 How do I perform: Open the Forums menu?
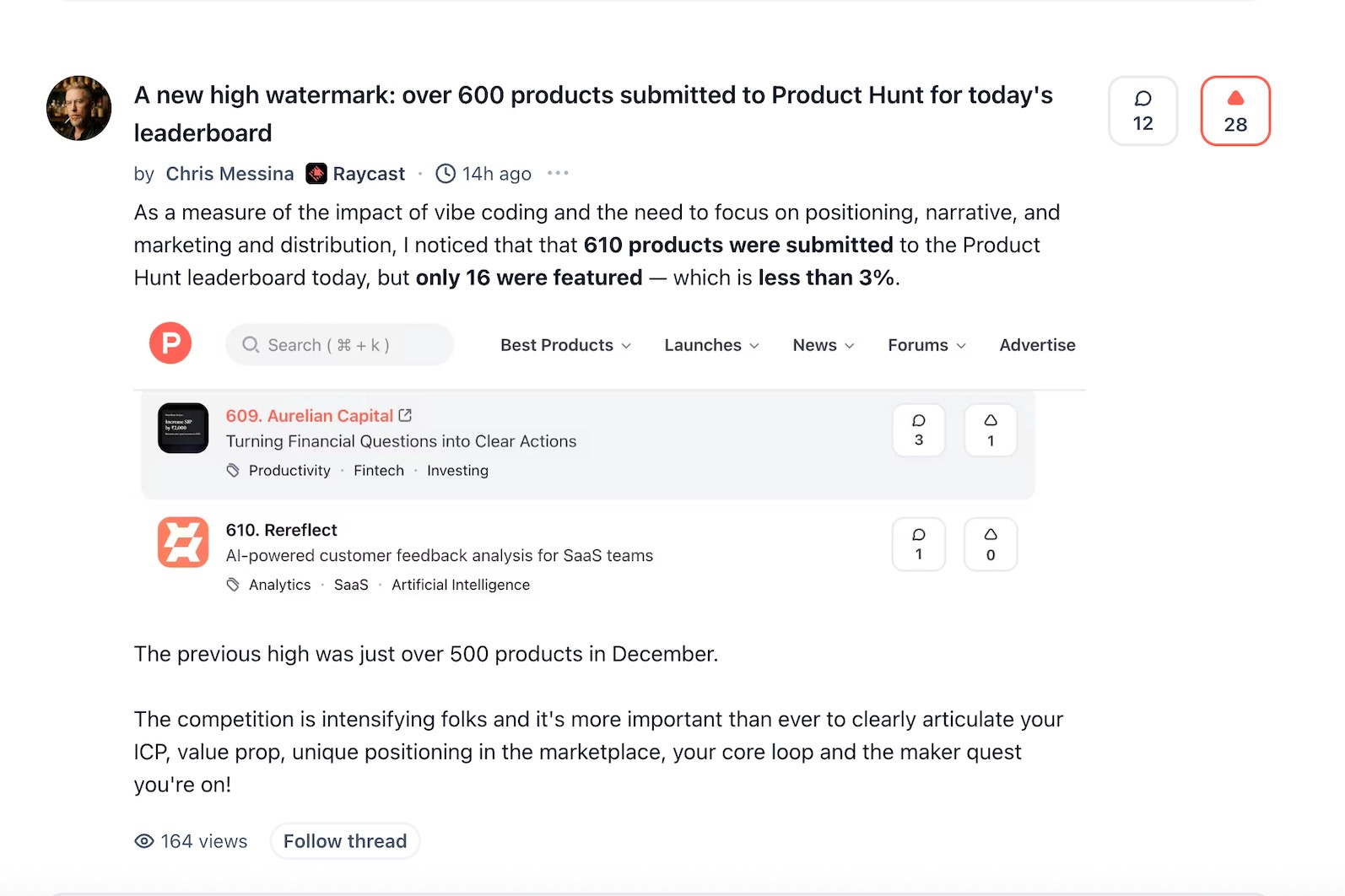[x=926, y=345]
